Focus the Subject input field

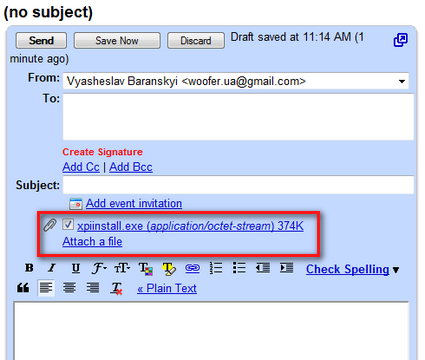click(x=238, y=185)
